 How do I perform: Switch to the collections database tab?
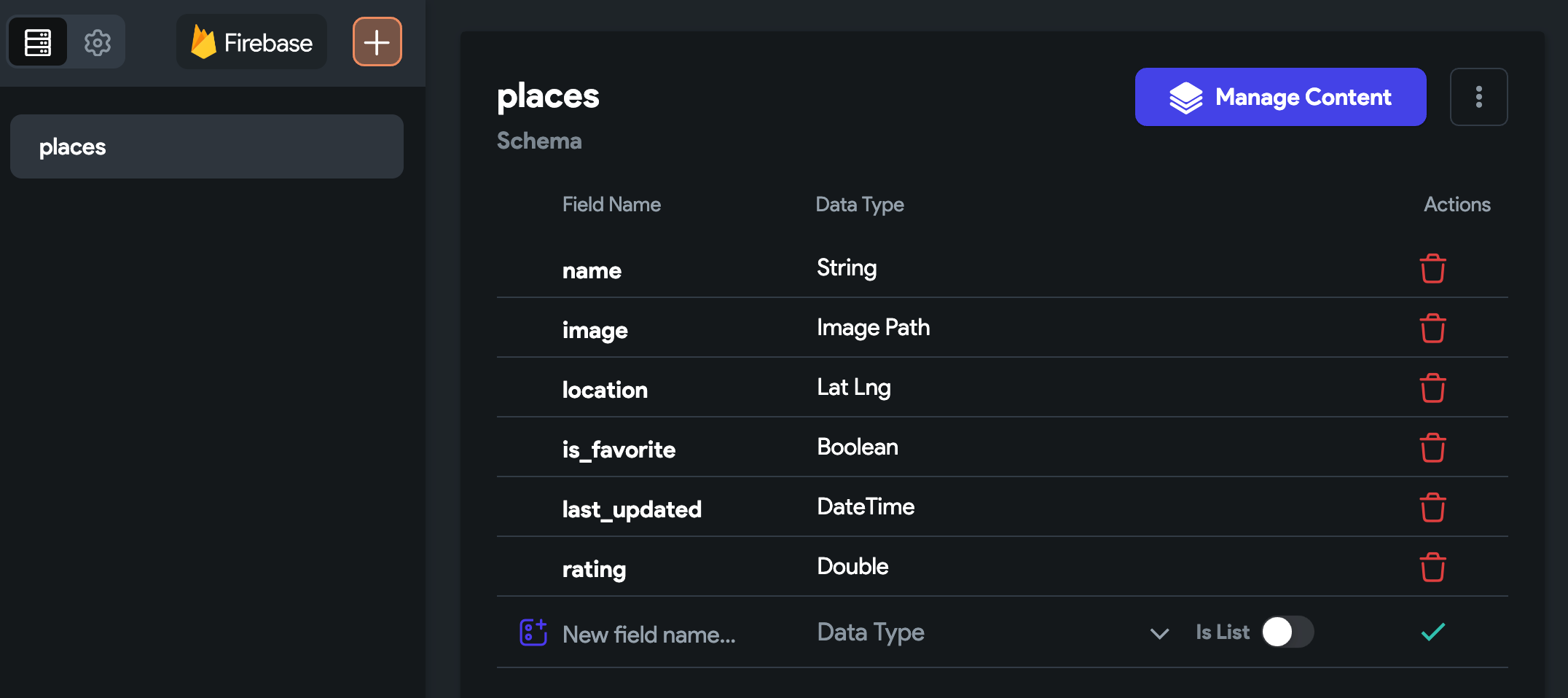[38, 43]
